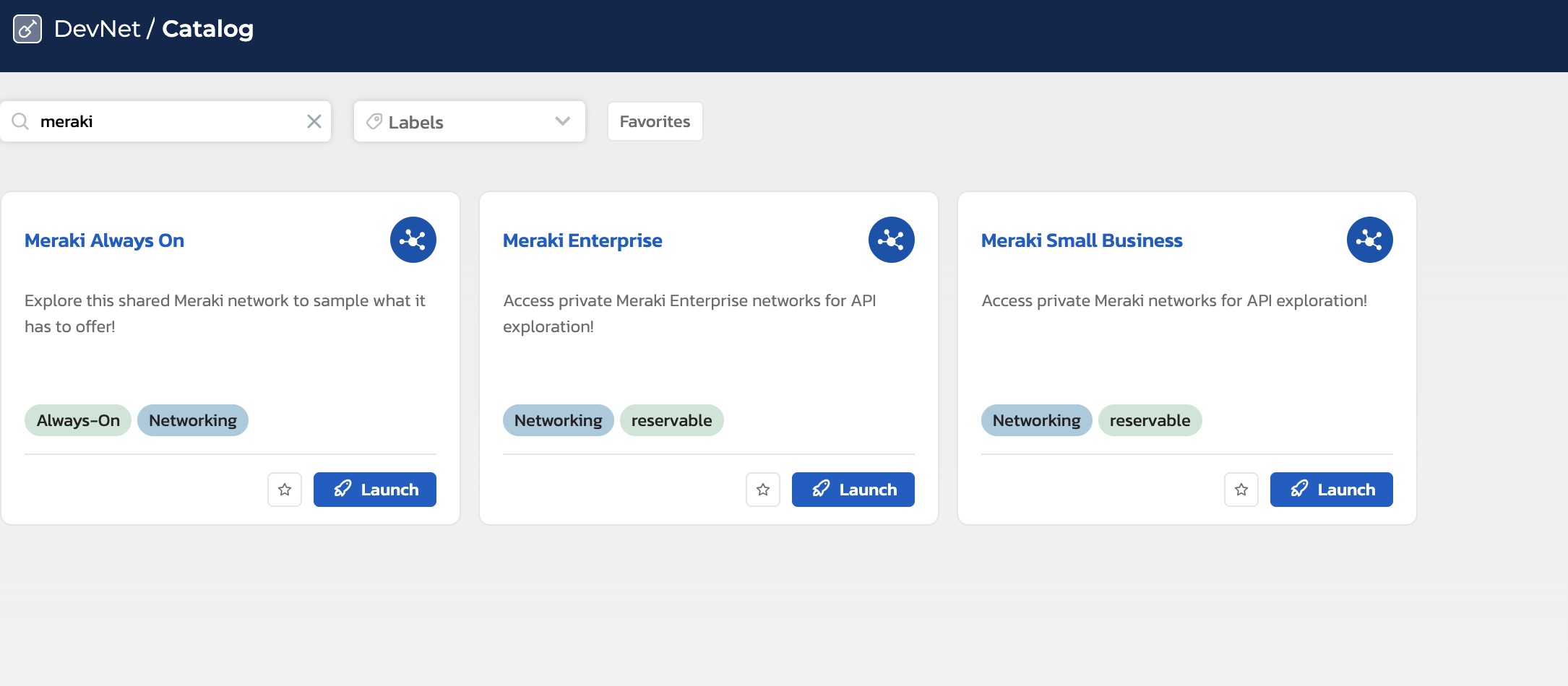
Task: Click the network icon on Meraki Enterprise card
Action: coord(891,239)
